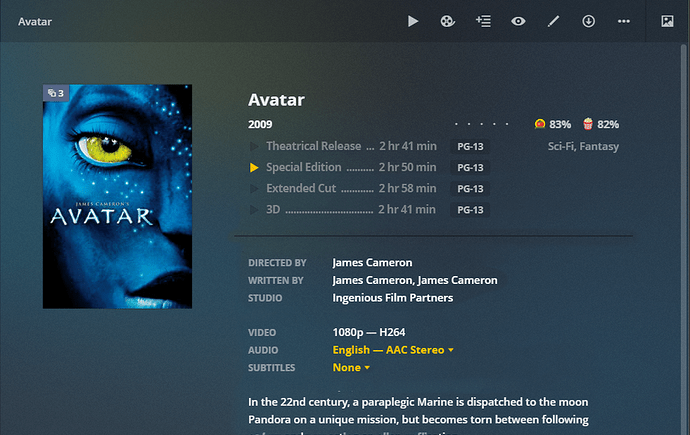Screen dimensions: 690x435
Task: Open the three-dots more actions menu
Action: (x=624, y=21)
